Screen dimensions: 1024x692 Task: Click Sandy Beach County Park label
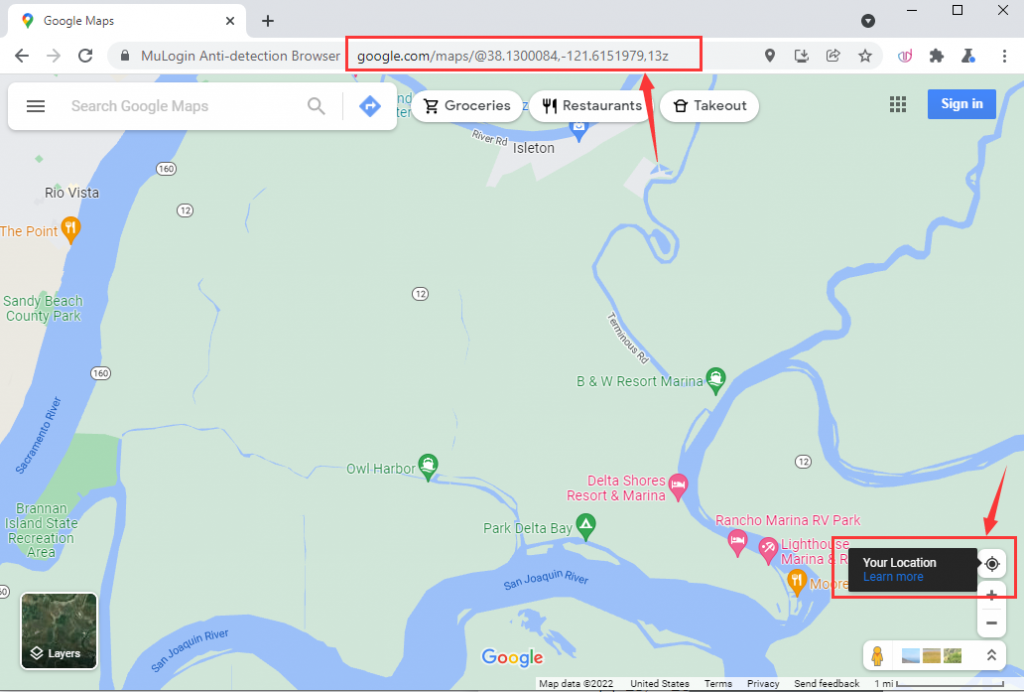(x=43, y=308)
